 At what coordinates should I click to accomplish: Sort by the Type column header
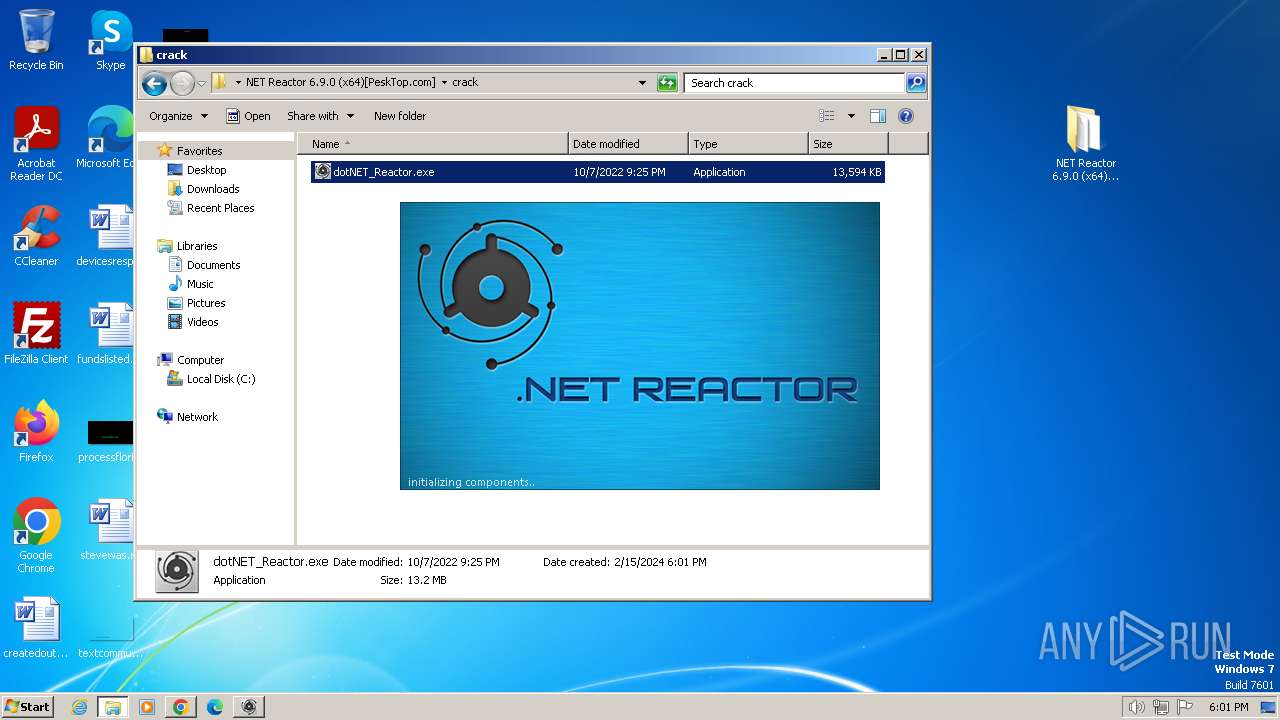tap(748, 144)
